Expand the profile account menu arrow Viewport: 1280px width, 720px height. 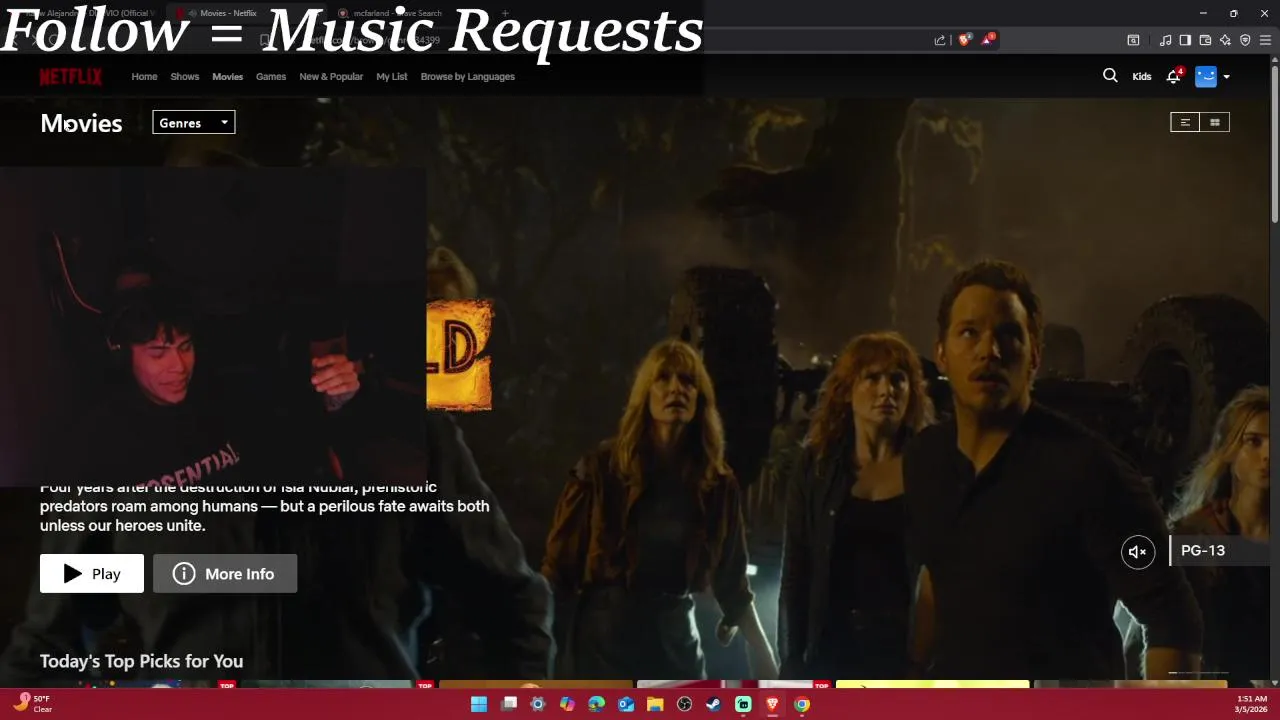(1226, 77)
